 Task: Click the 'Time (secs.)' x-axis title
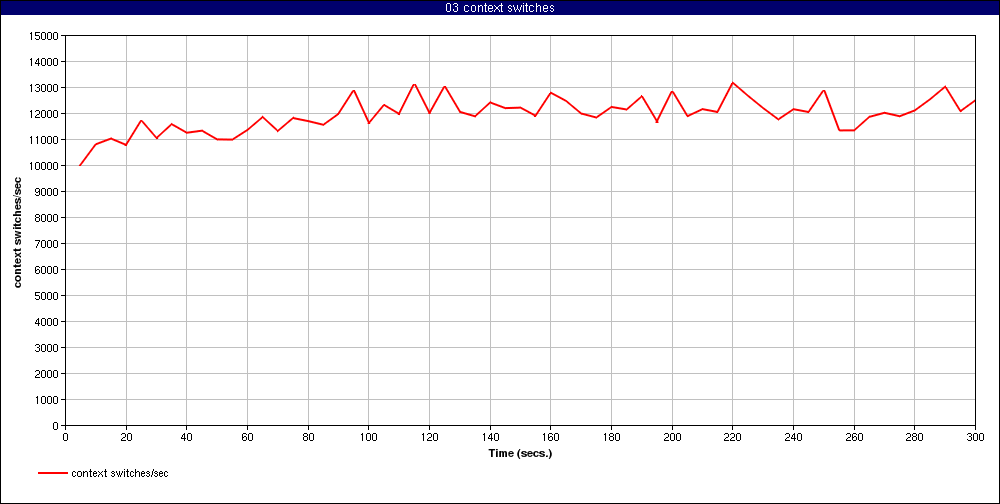point(520,454)
